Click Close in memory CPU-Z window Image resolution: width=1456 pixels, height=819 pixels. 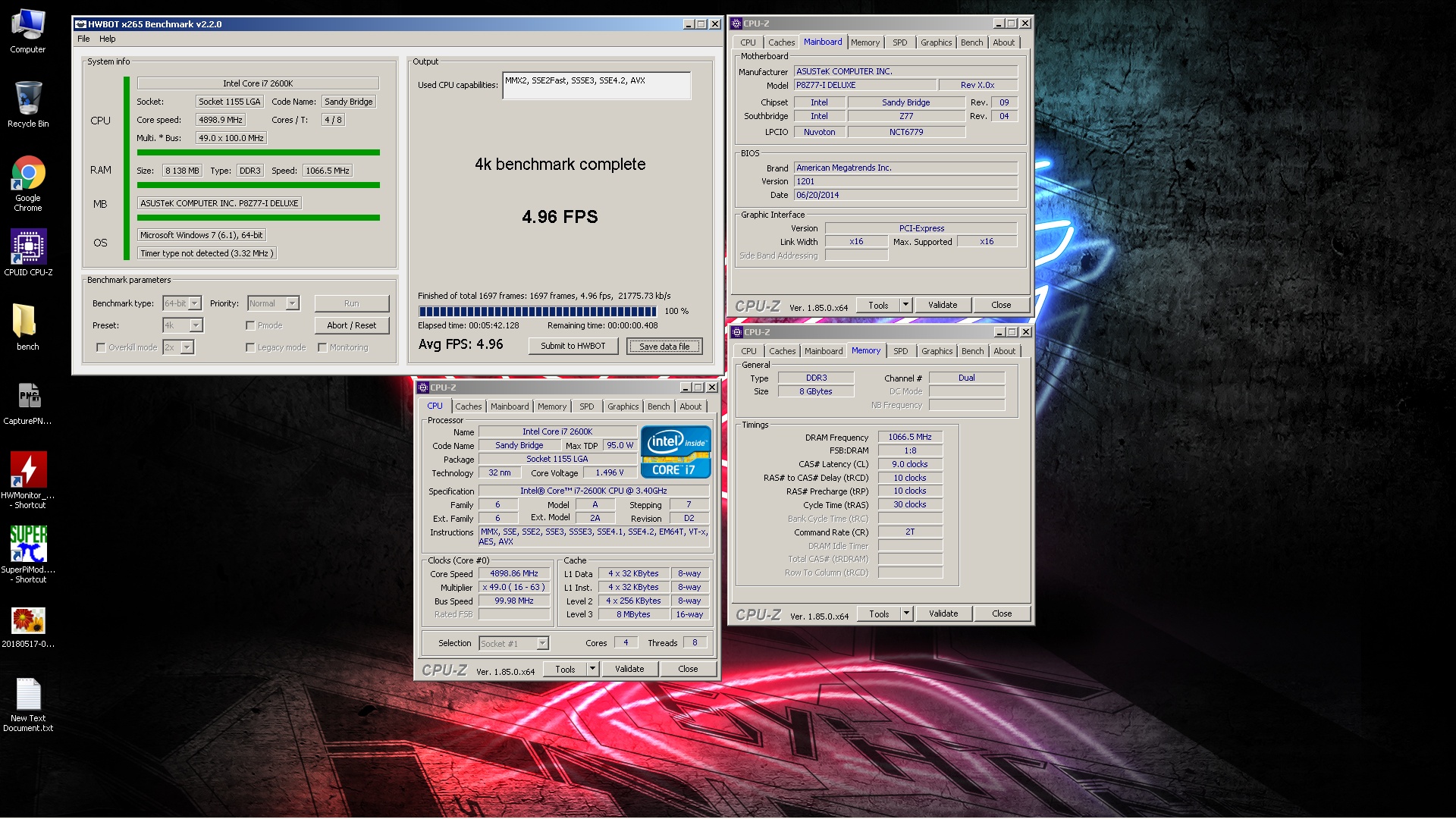(1001, 613)
